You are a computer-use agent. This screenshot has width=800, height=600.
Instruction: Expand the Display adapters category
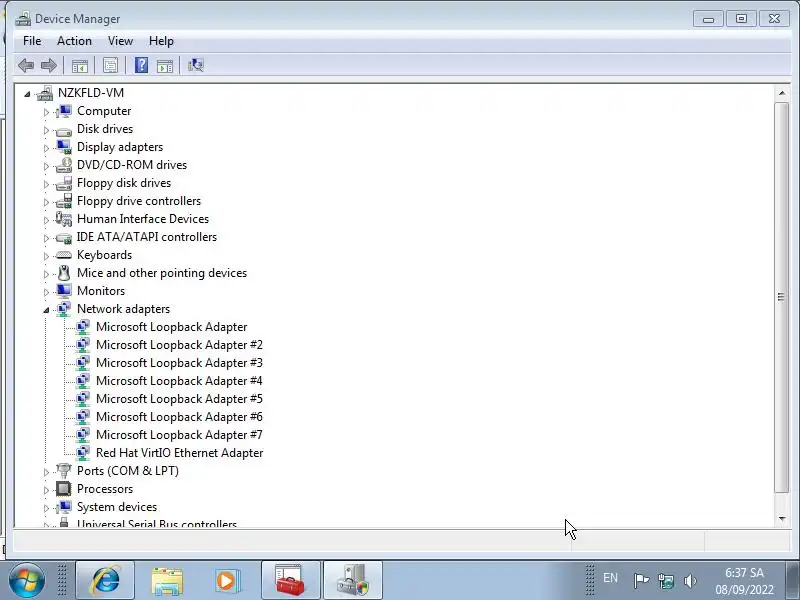point(46,148)
